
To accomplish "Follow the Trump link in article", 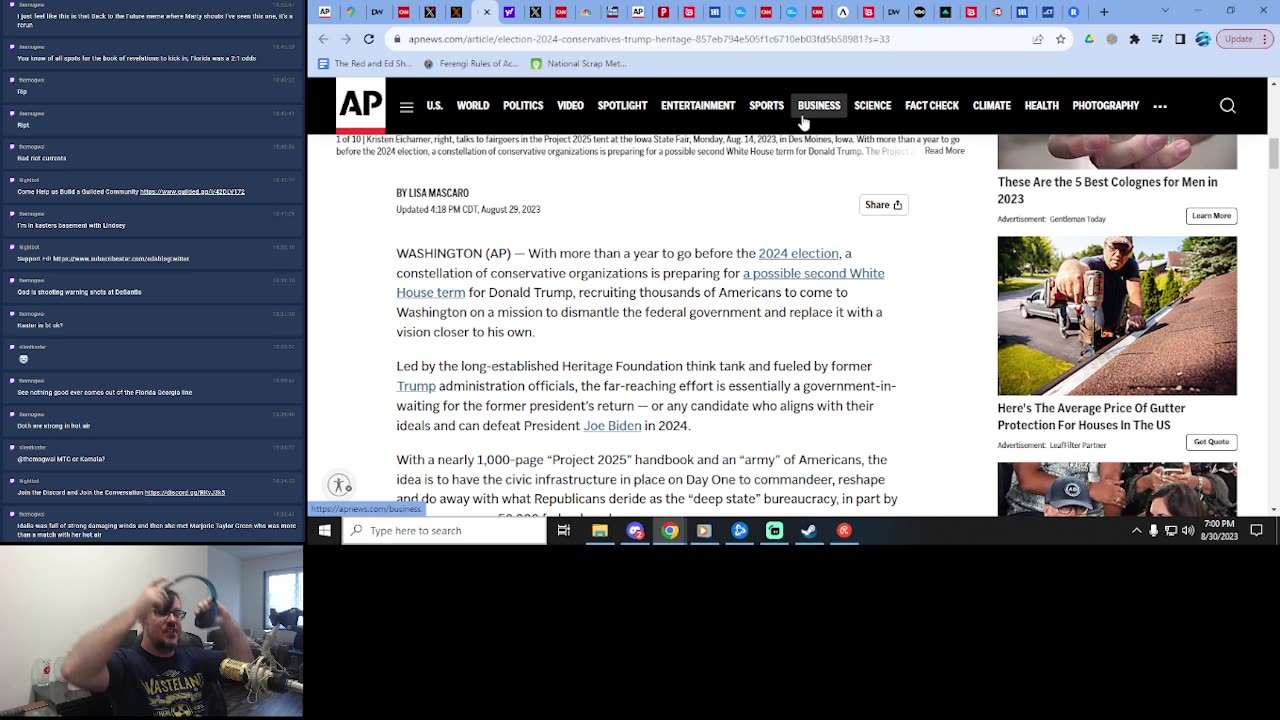I will pos(416,386).
